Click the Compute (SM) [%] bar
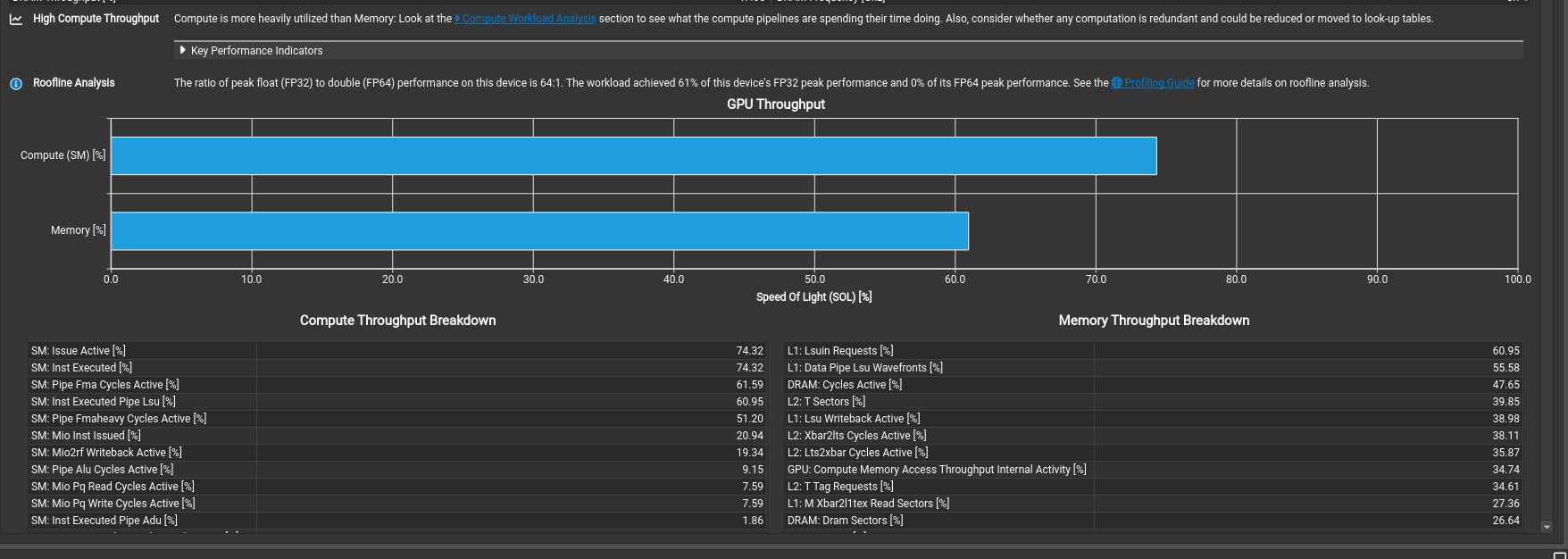 634,155
